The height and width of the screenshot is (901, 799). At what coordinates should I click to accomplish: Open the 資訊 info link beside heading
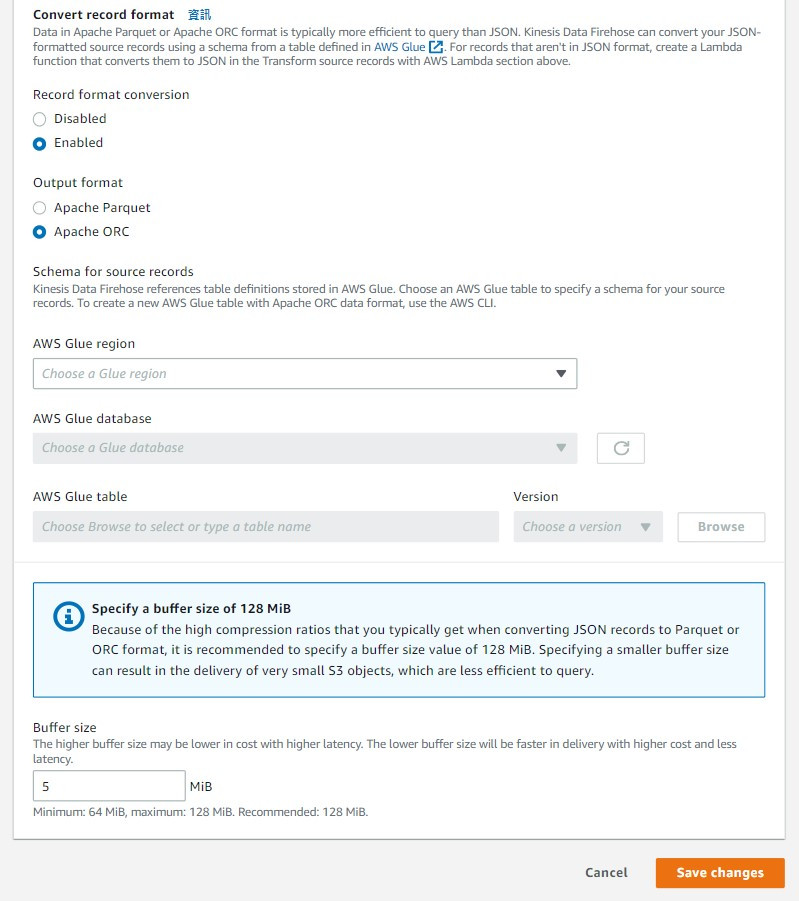[199, 14]
